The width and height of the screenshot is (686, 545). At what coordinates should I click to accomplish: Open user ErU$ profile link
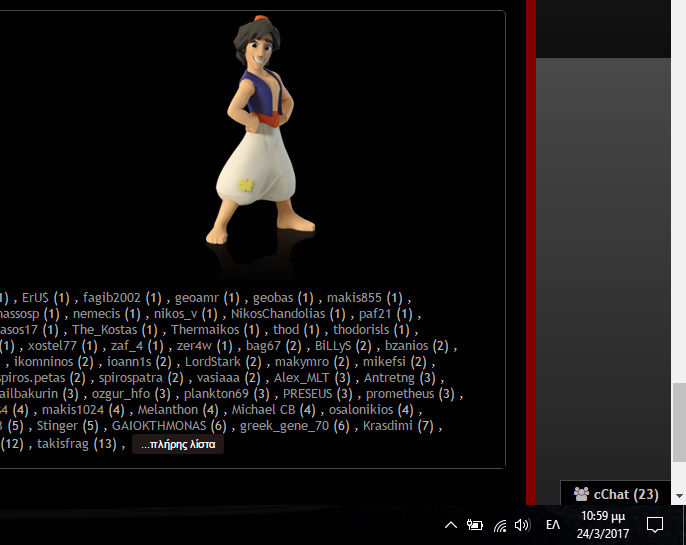(x=35, y=298)
